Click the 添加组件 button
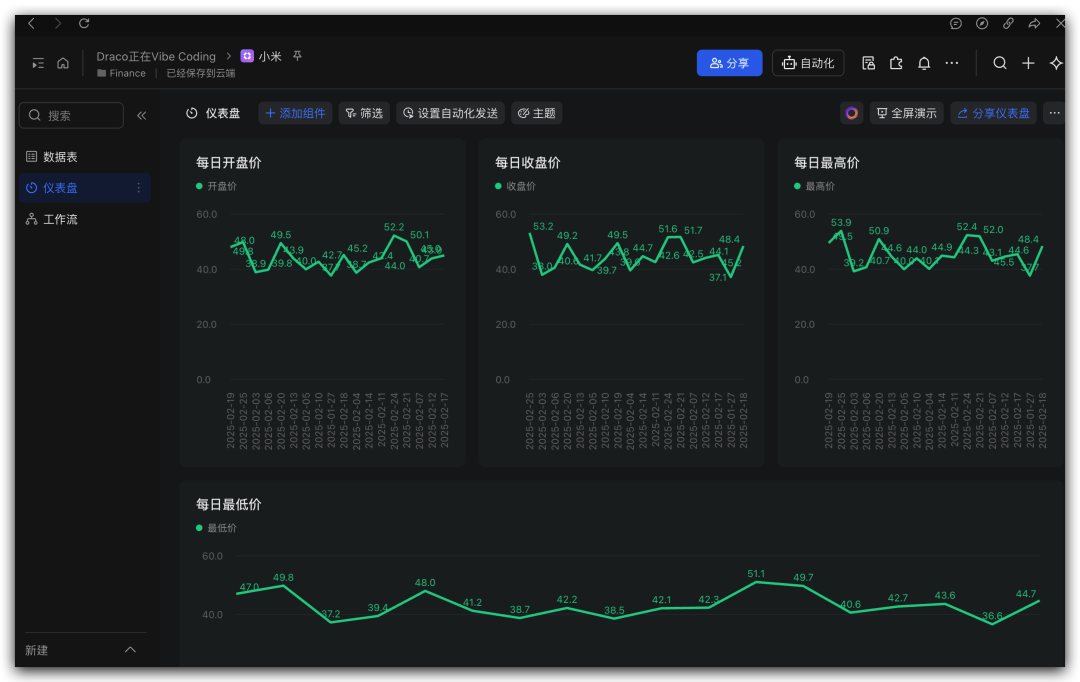Screen dimensions: 1080x682 (x=295, y=113)
